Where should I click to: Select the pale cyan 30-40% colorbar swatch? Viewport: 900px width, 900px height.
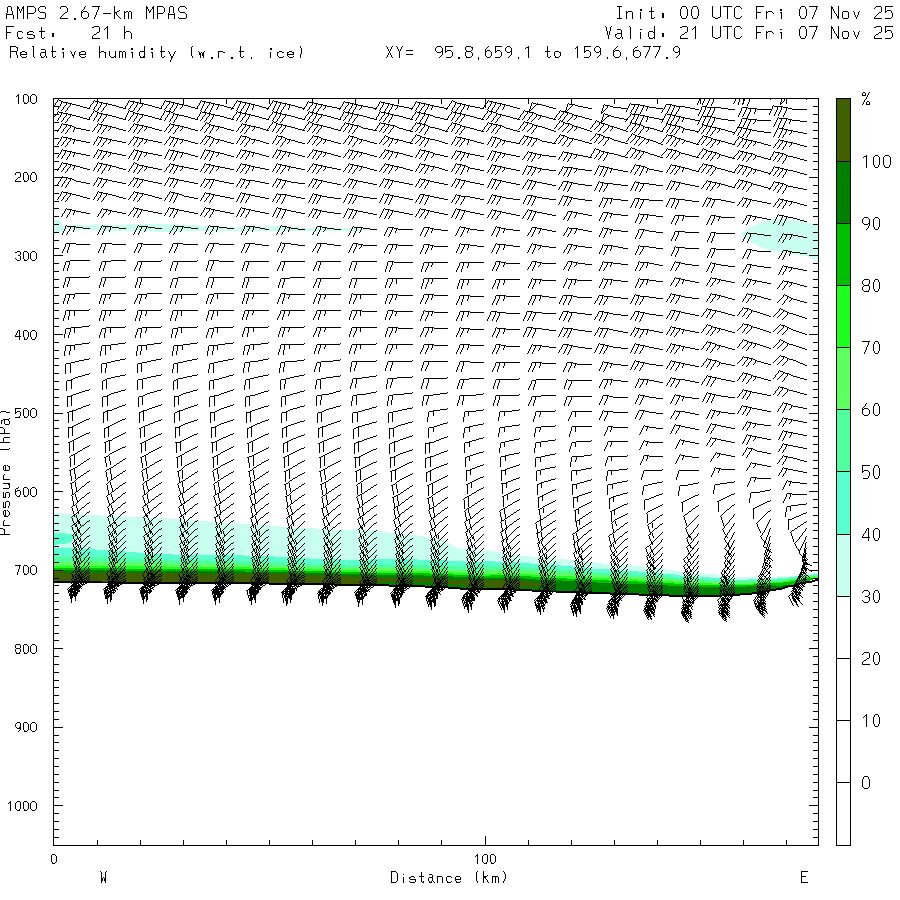click(843, 565)
